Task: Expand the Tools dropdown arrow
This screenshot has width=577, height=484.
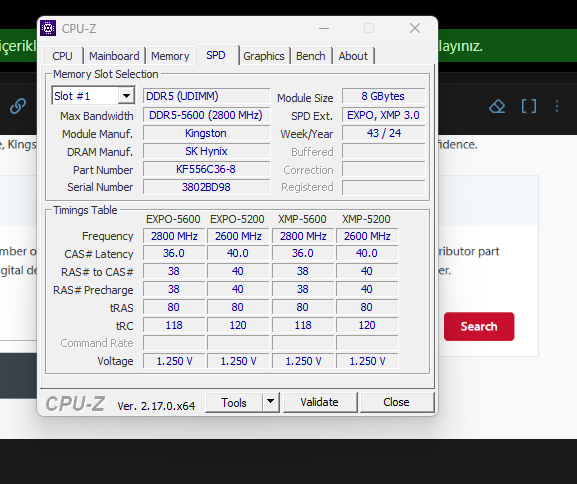Action: 270,402
